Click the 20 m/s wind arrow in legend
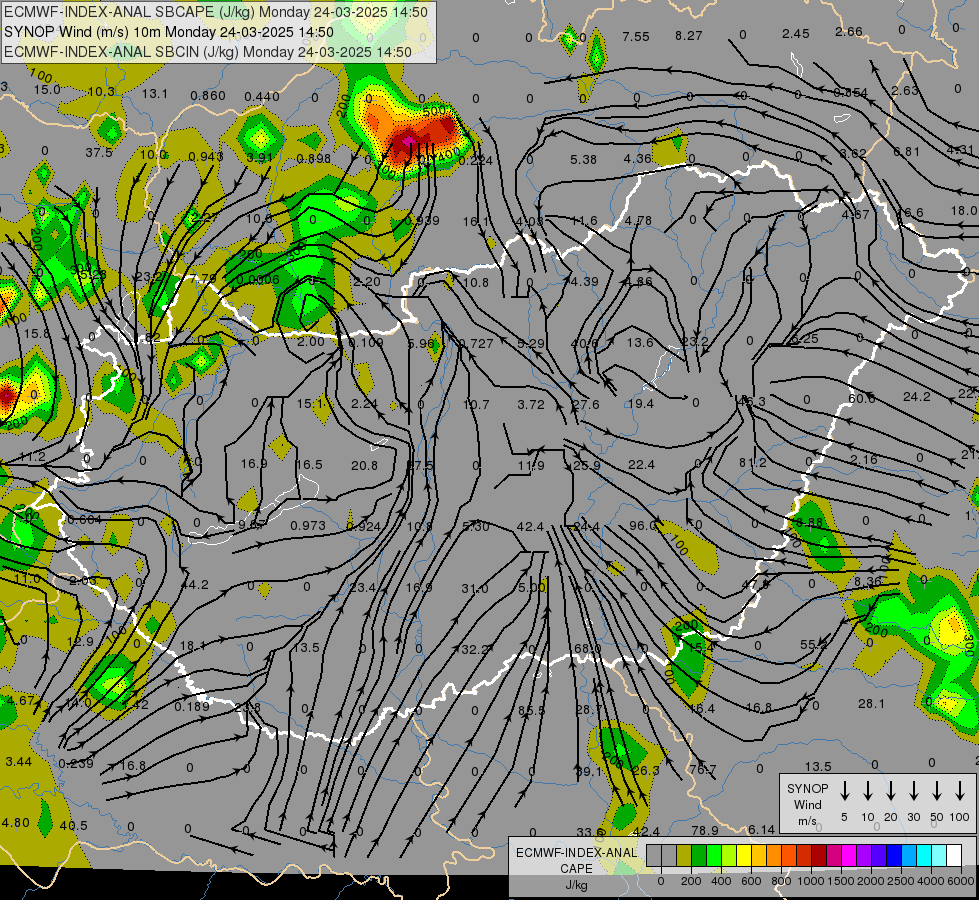The image size is (979, 900). click(890, 791)
